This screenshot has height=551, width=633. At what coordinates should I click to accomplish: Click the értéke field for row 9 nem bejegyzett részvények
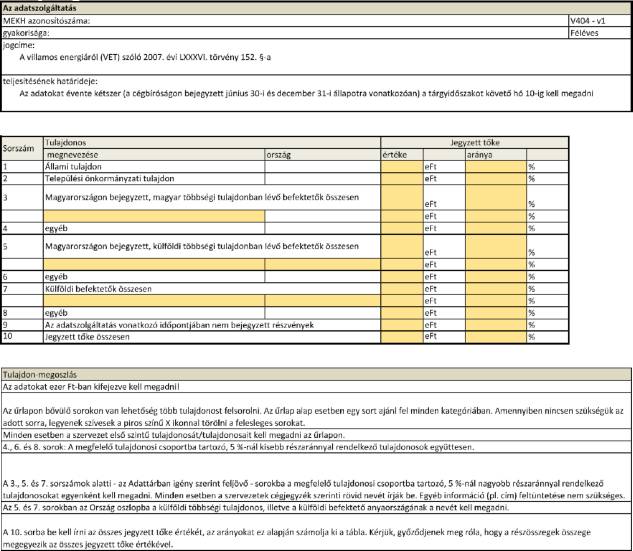coord(402,325)
